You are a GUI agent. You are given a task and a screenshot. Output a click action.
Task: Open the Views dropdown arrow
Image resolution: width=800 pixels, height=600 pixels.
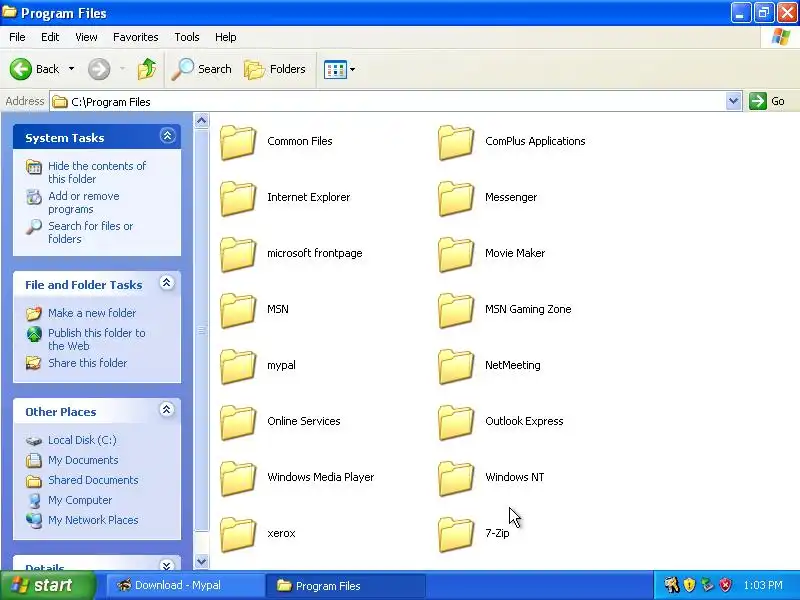[x=353, y=69]
